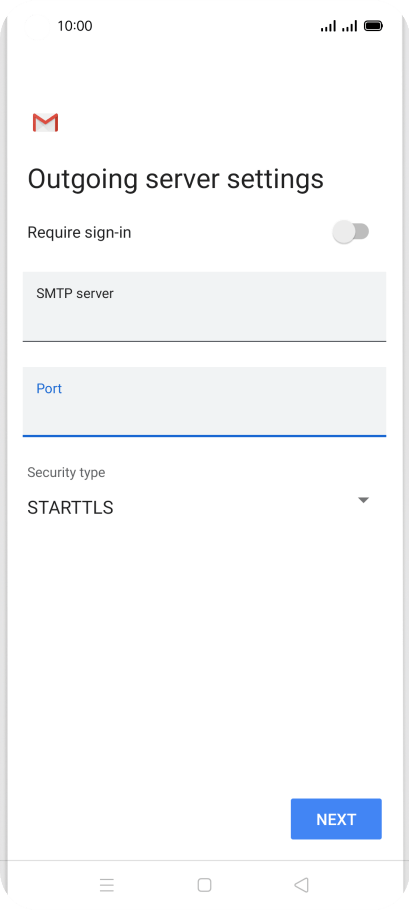This screenshot has height=910, width=409.
Task: Continue with the NEXT button
Action: [336, 819]
